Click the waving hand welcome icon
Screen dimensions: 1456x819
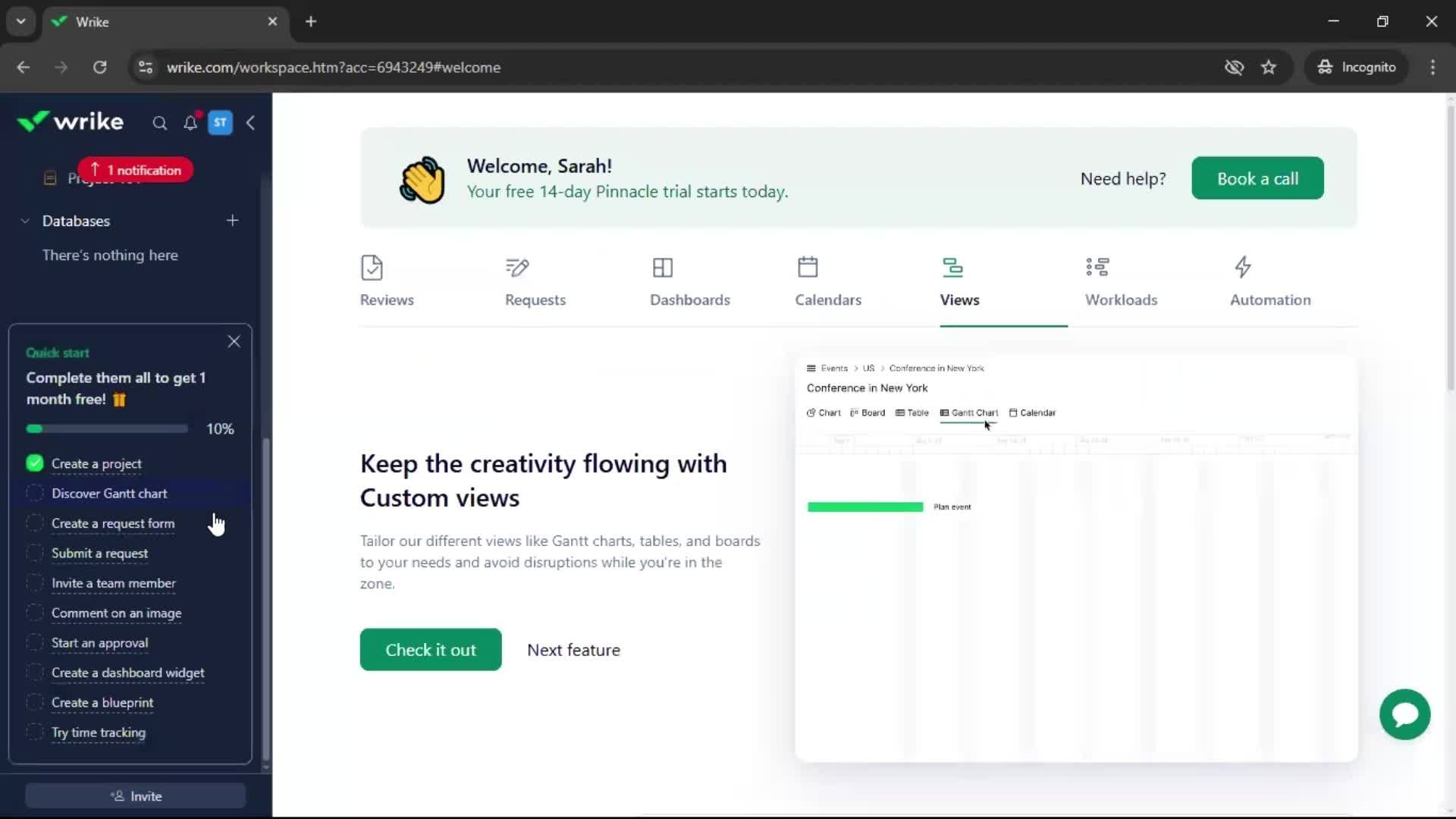422,180
